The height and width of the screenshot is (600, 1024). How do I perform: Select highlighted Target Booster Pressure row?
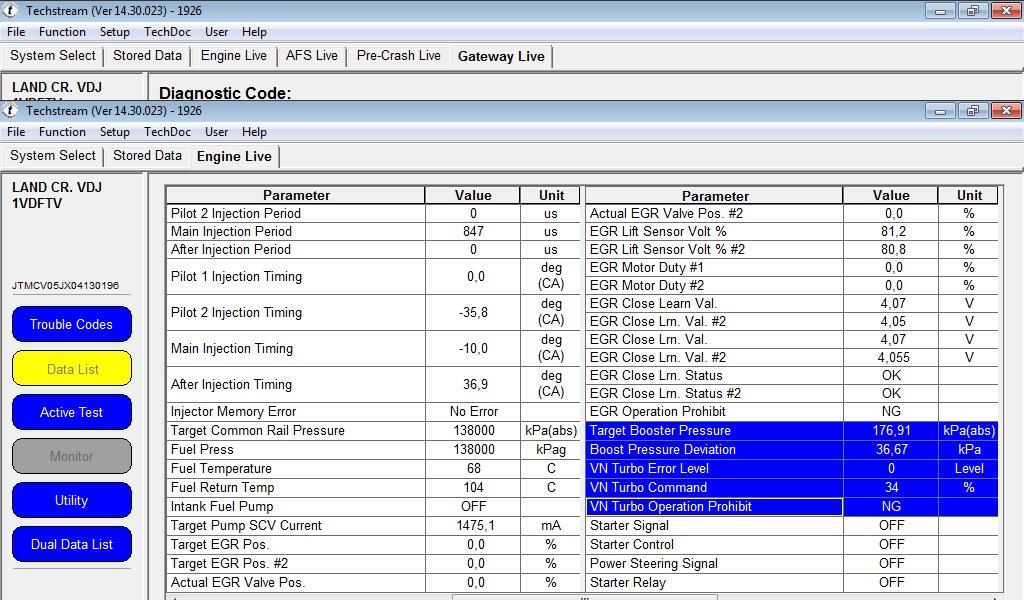tap(792, 430)
